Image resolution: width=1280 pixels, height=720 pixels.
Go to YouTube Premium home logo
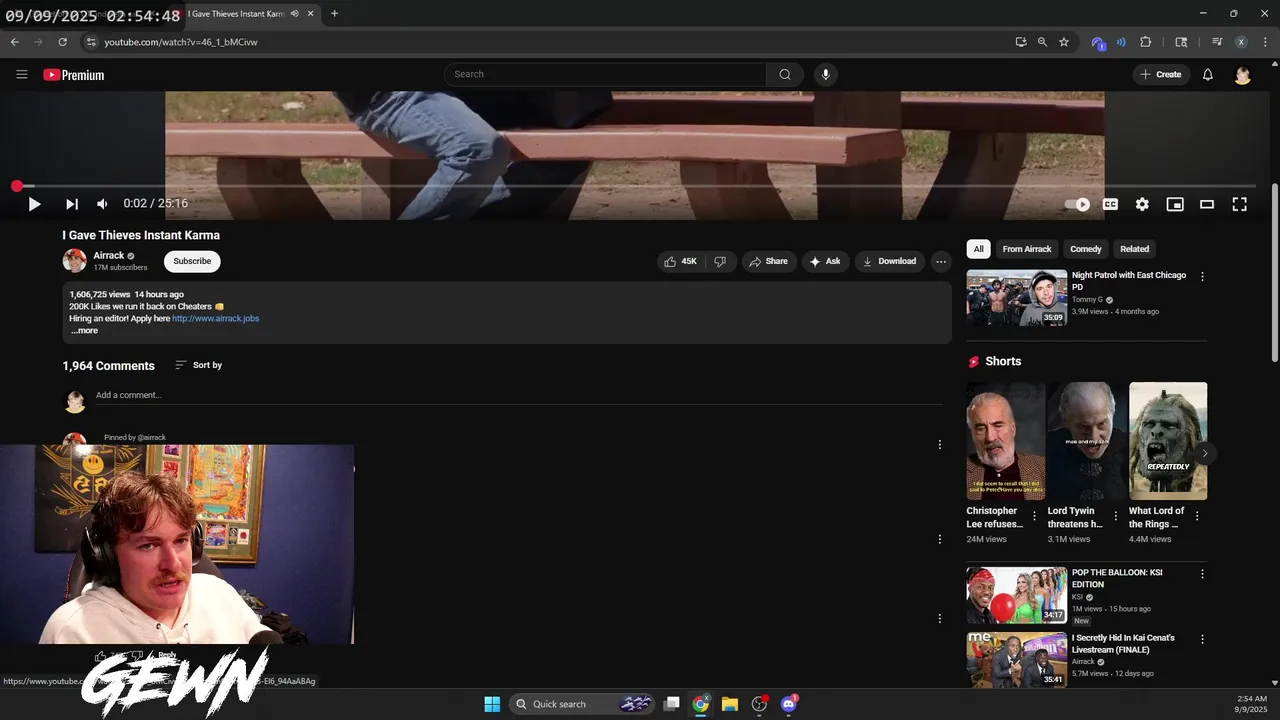74,74
